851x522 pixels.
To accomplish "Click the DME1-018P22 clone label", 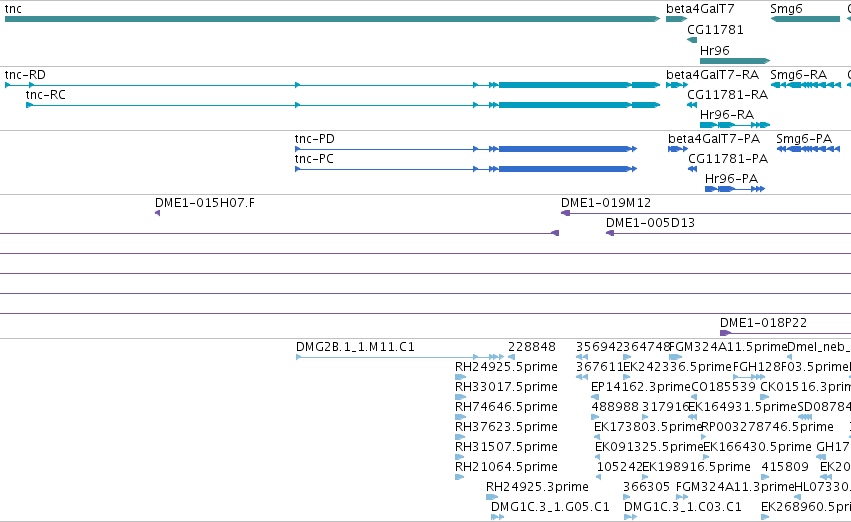I will [x=763, y=323].
